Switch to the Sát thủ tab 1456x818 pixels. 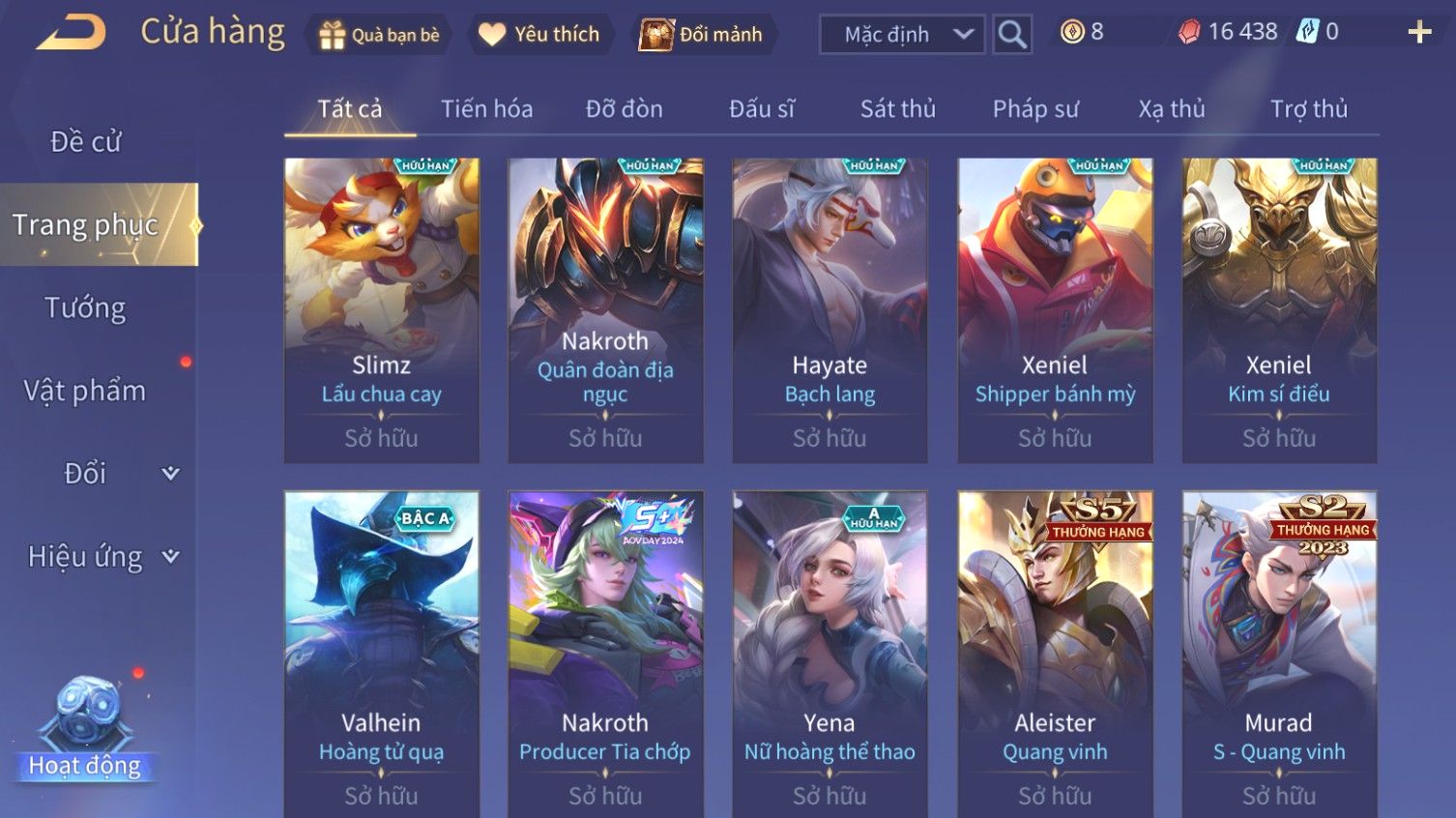898,109
